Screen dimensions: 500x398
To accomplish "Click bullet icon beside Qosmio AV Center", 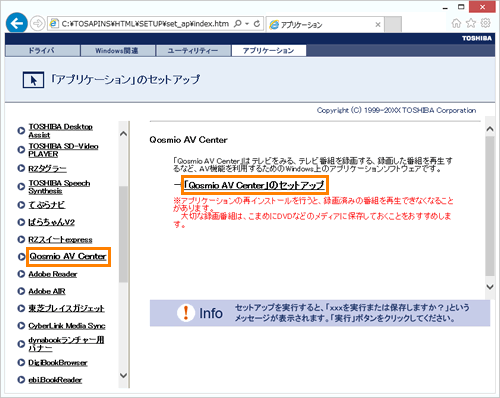I will [21, 257].
